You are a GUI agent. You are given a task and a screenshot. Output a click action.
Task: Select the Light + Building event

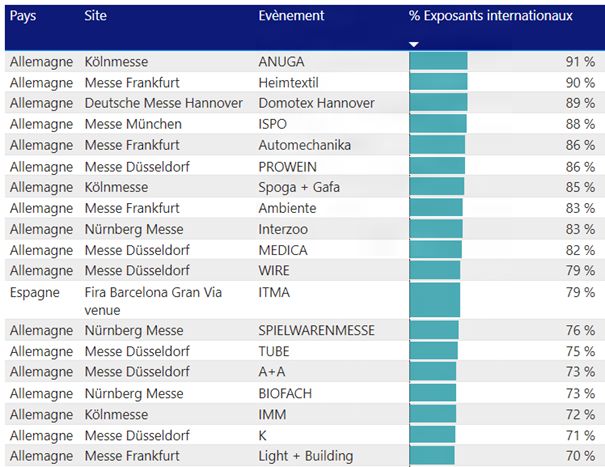tap(305, 456)
